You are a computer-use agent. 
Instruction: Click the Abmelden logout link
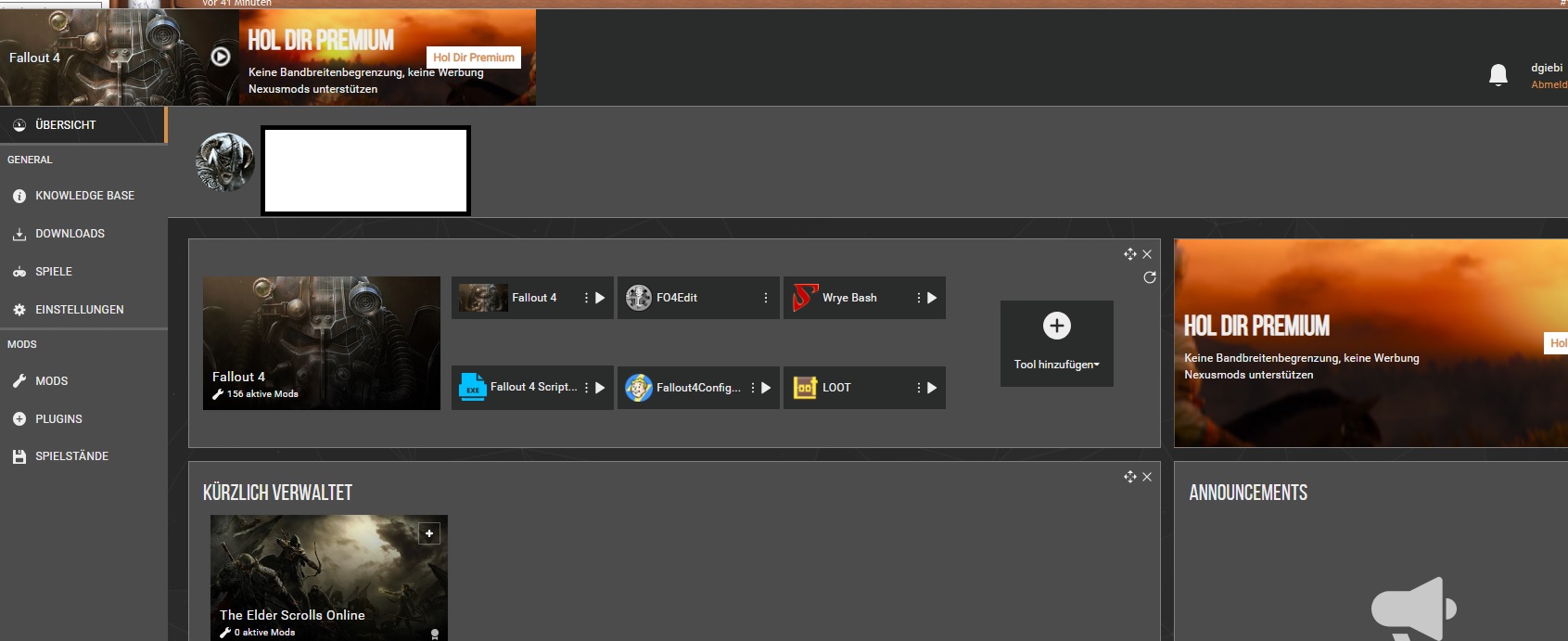coord(1549,84)
